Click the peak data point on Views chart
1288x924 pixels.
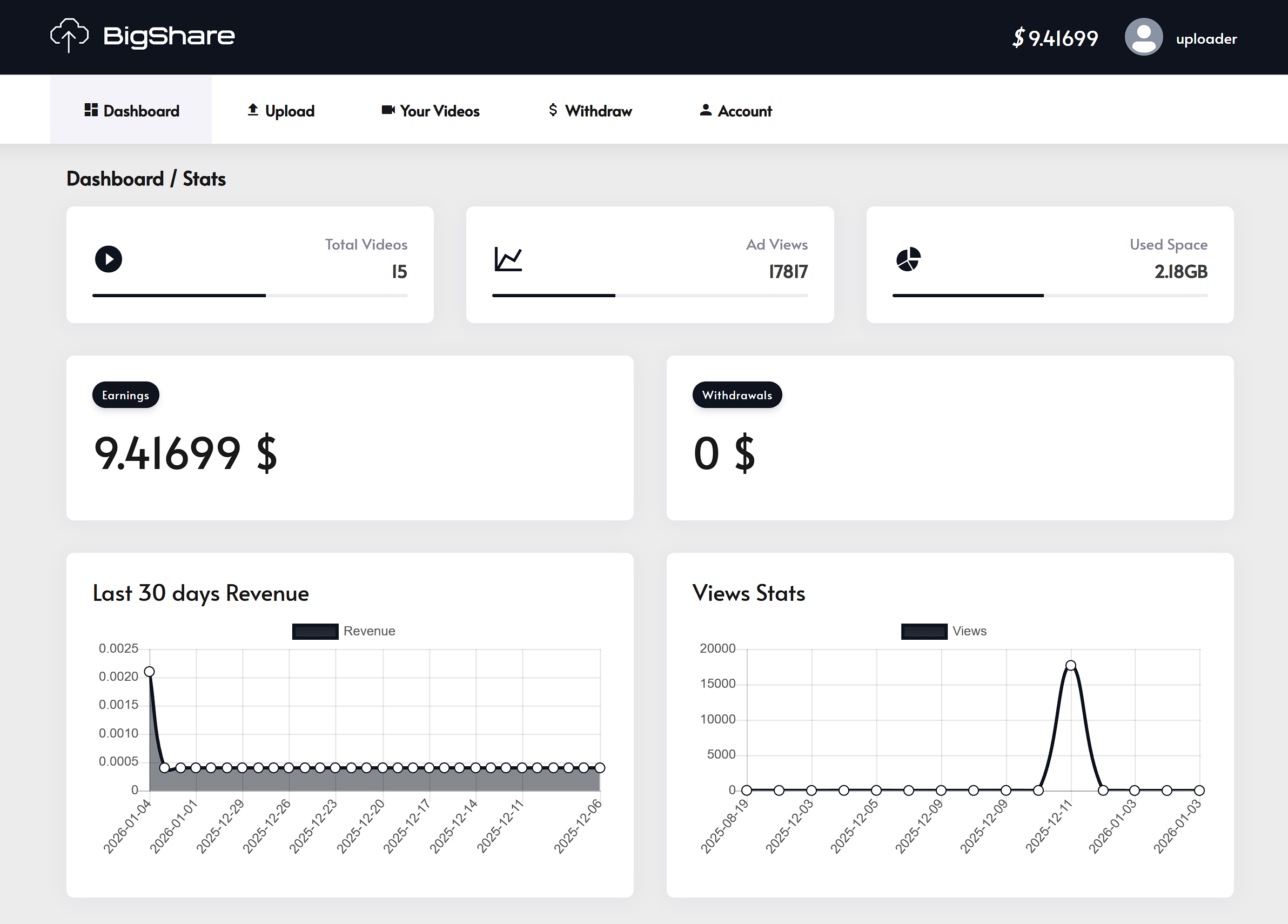point(1070,666)
